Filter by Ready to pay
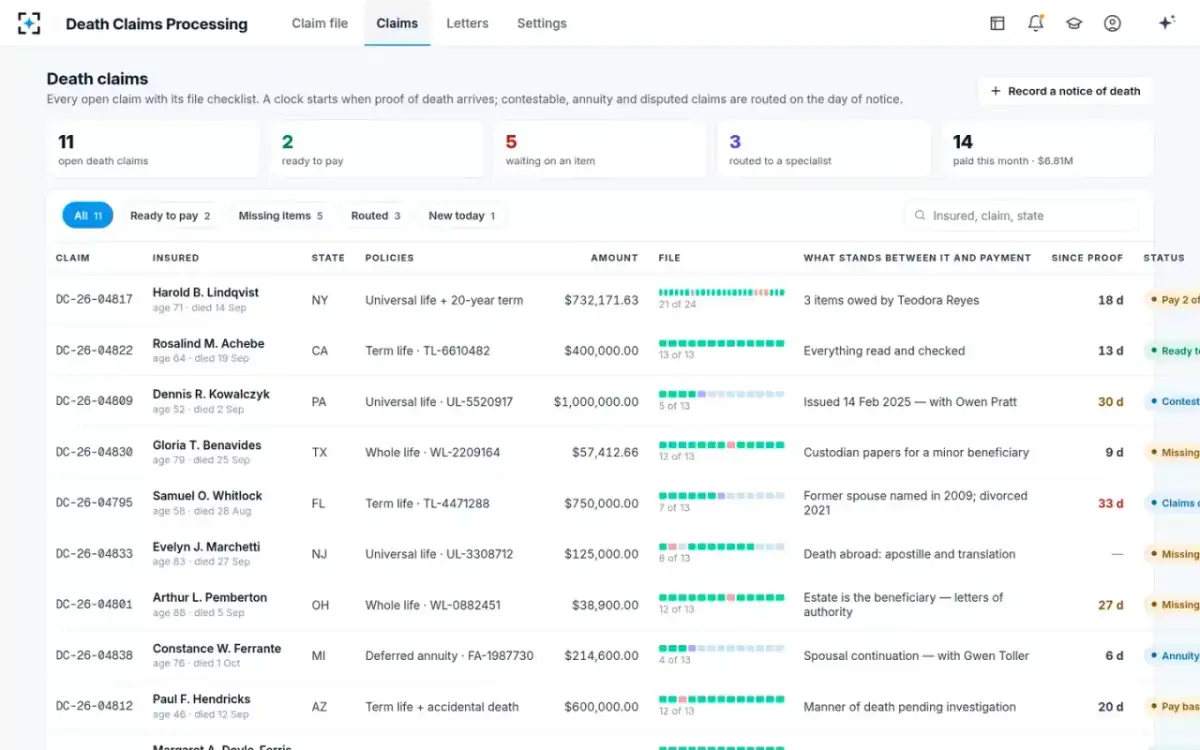Screen dimensions: 1200x750 pos(170,215)
